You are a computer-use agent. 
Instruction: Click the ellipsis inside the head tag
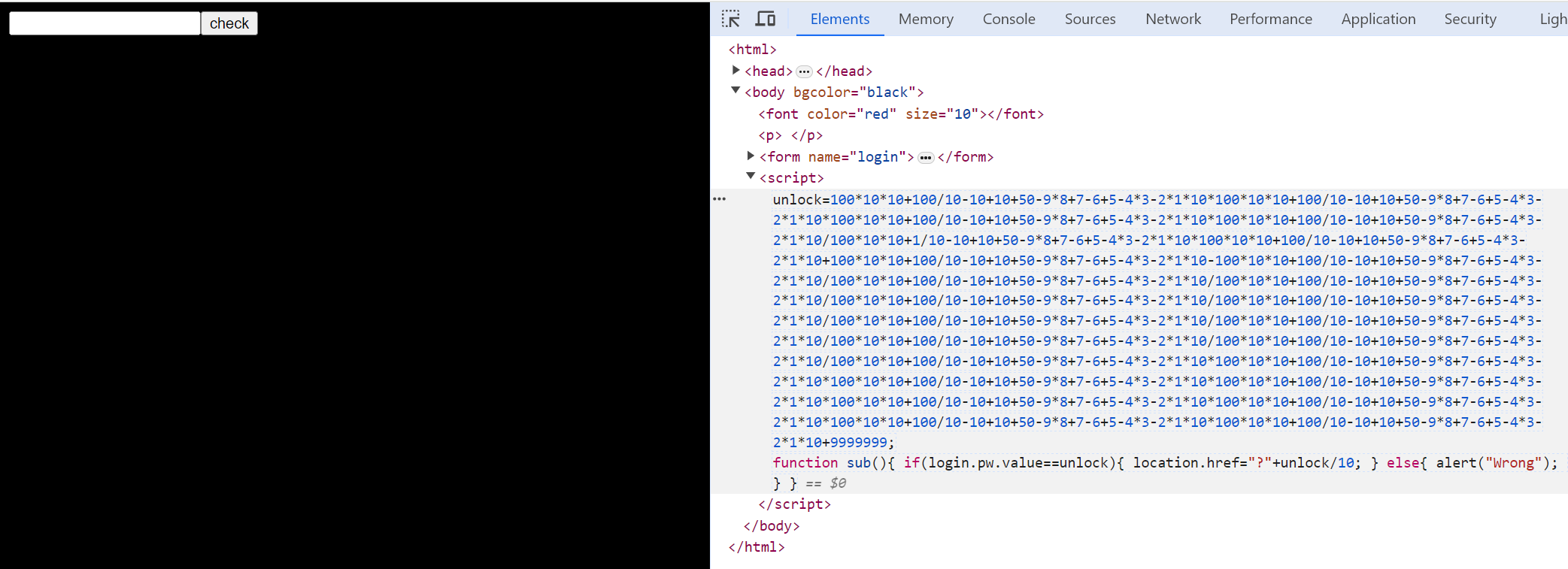[x=804, y=71]
